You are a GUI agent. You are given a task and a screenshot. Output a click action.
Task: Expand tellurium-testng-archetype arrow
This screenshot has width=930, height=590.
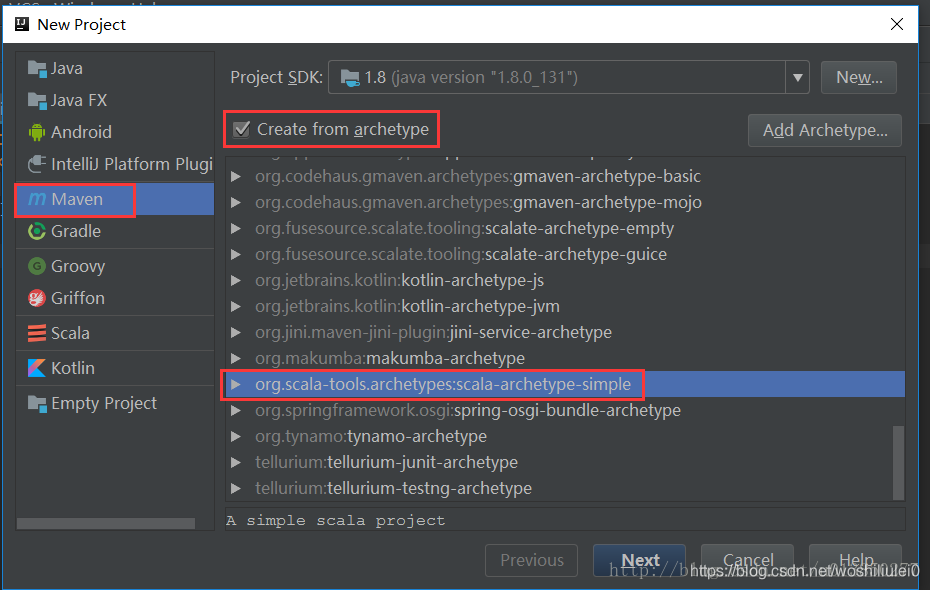click(x=235, y=489)
